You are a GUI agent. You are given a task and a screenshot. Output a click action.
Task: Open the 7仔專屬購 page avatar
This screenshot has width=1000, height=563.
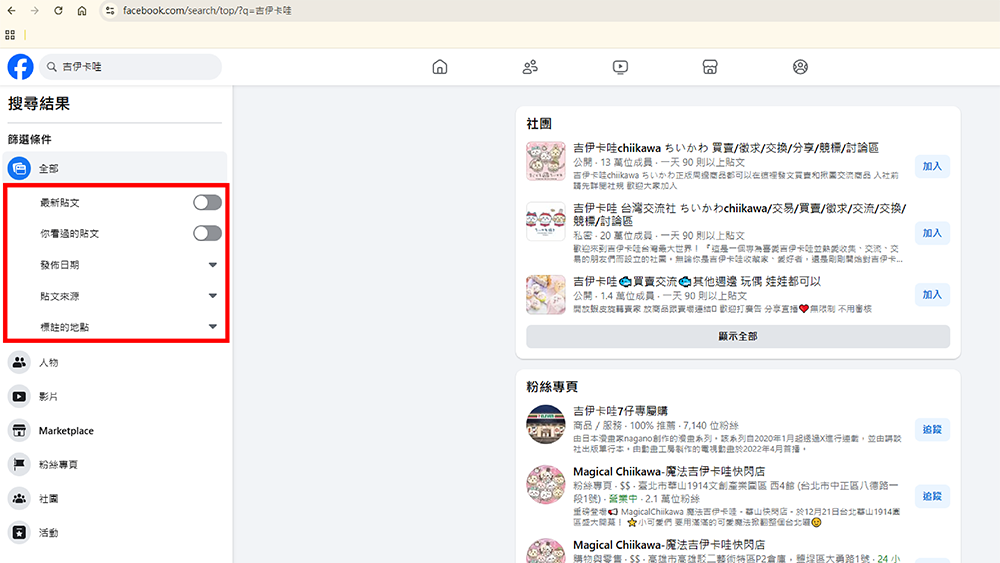[x=546, y=424]
